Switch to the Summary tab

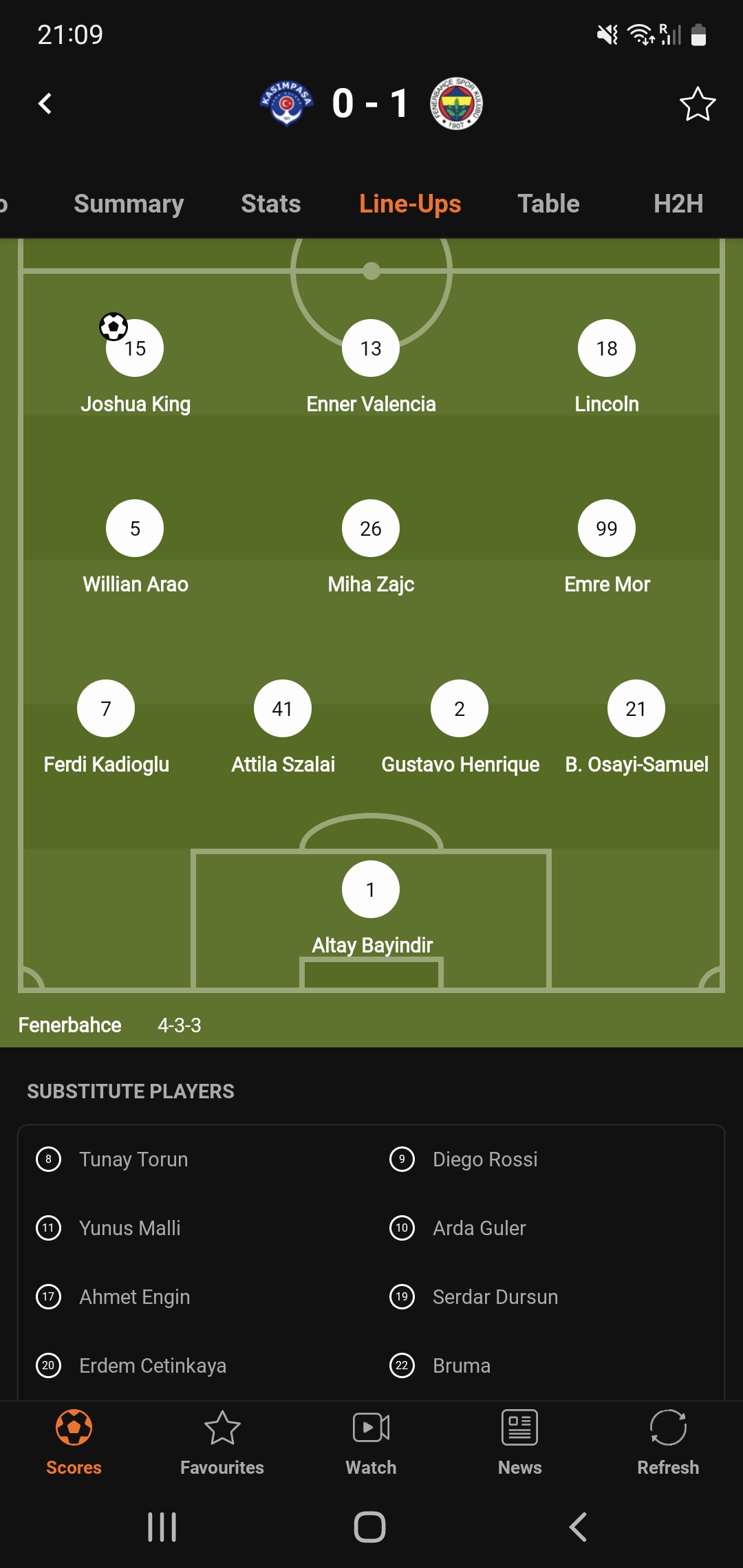pyautogui.click(x=129, y=204)
